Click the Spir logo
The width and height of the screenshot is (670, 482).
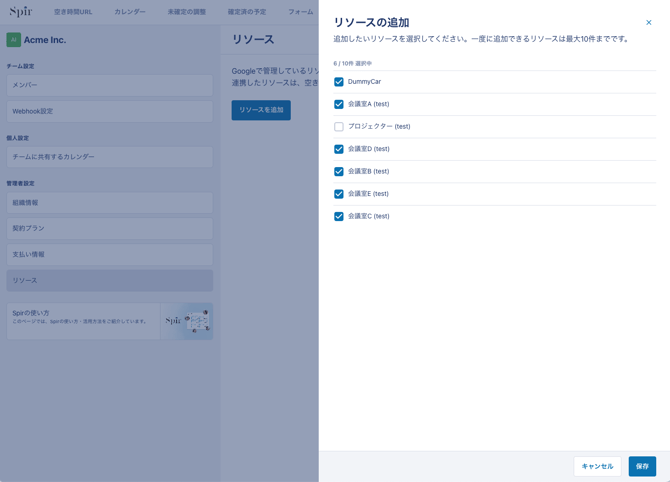21,12
